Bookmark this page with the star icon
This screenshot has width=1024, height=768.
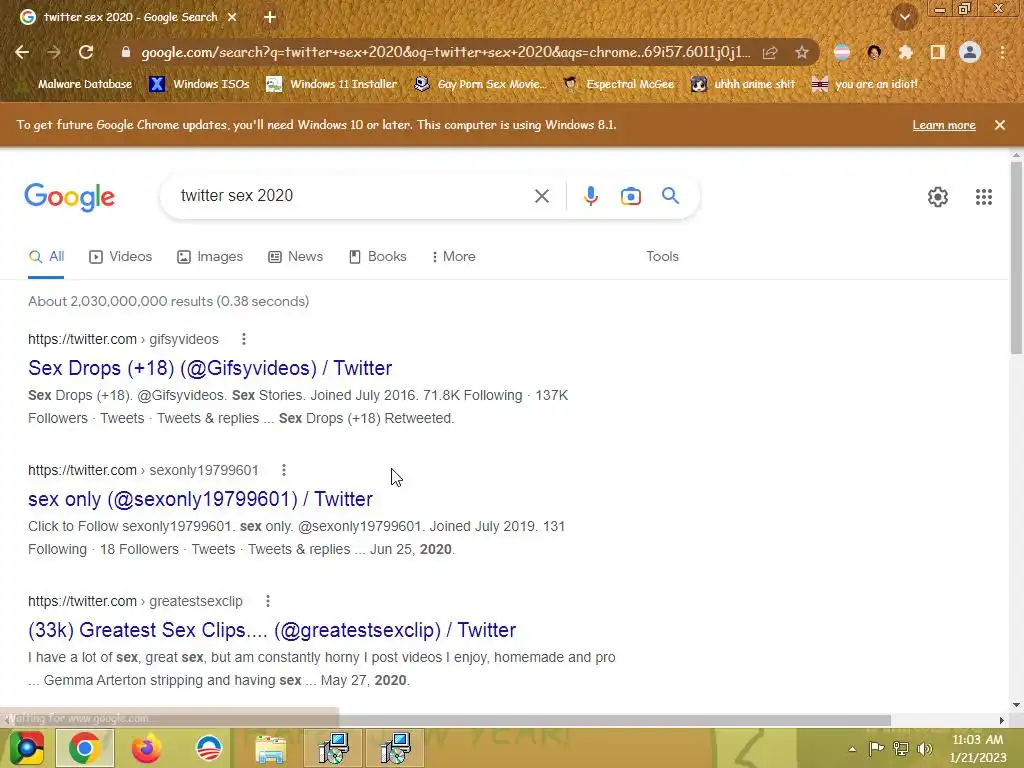click(802, 52)
